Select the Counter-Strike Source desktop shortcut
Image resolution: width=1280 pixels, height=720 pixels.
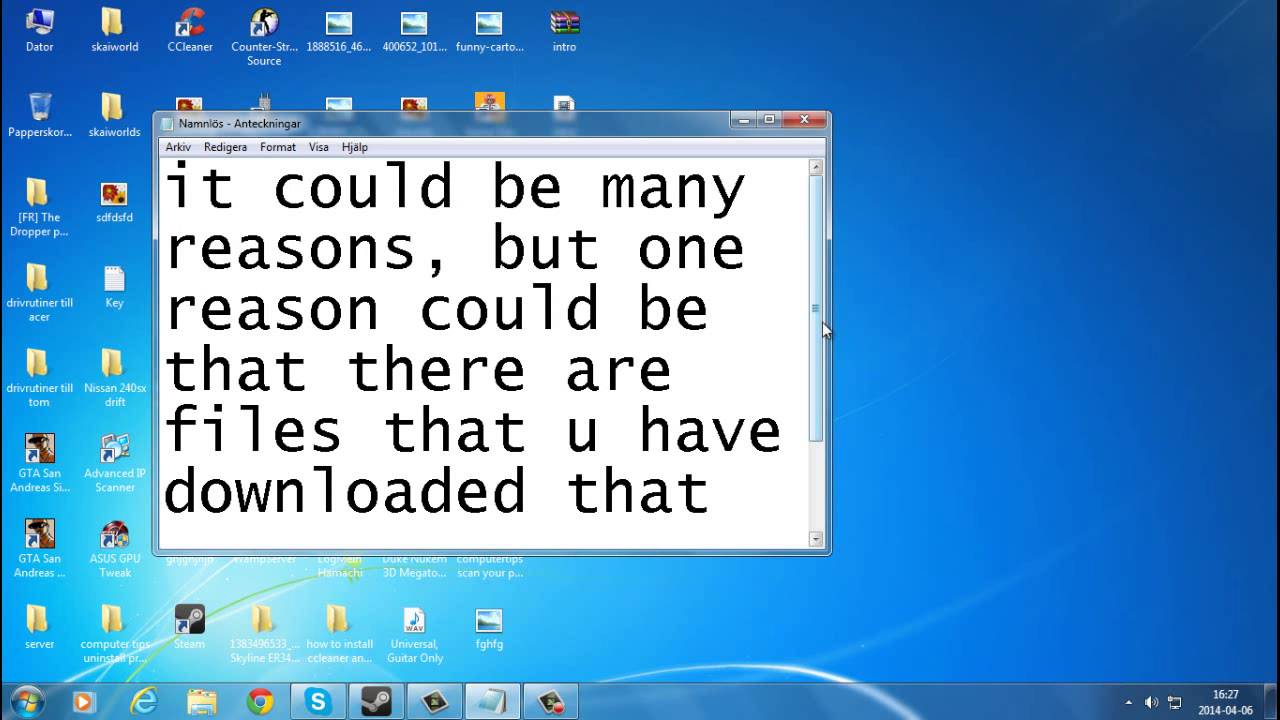264,37
